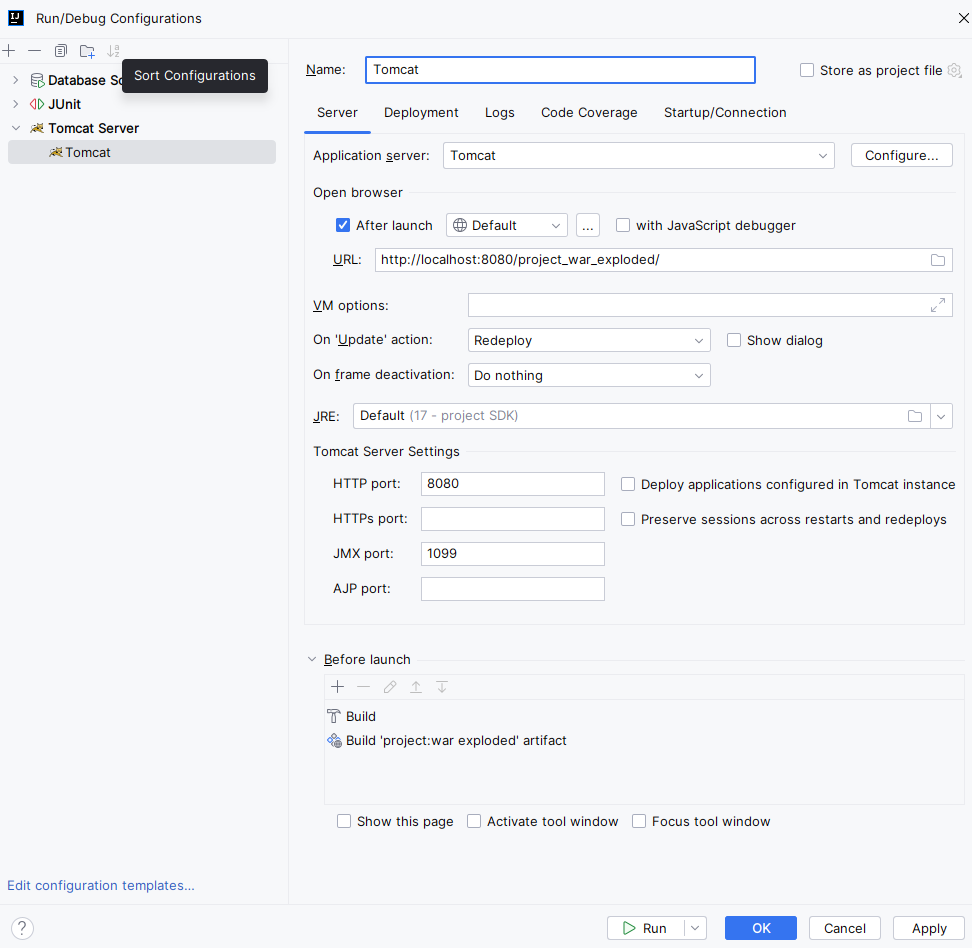Uncheck After launch option

343,226
